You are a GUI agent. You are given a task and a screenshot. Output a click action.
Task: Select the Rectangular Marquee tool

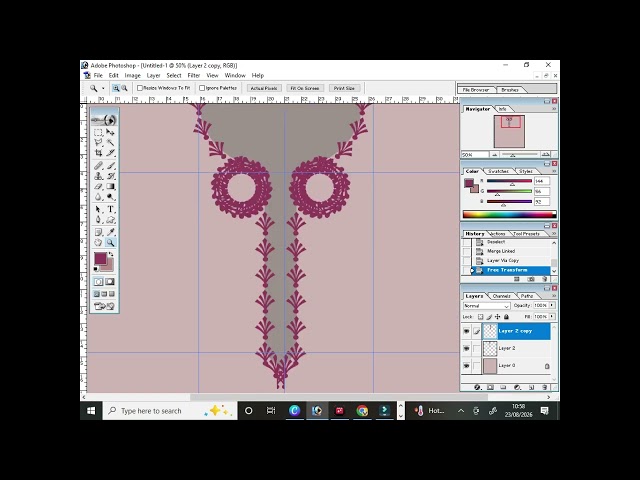coord(98,132)
